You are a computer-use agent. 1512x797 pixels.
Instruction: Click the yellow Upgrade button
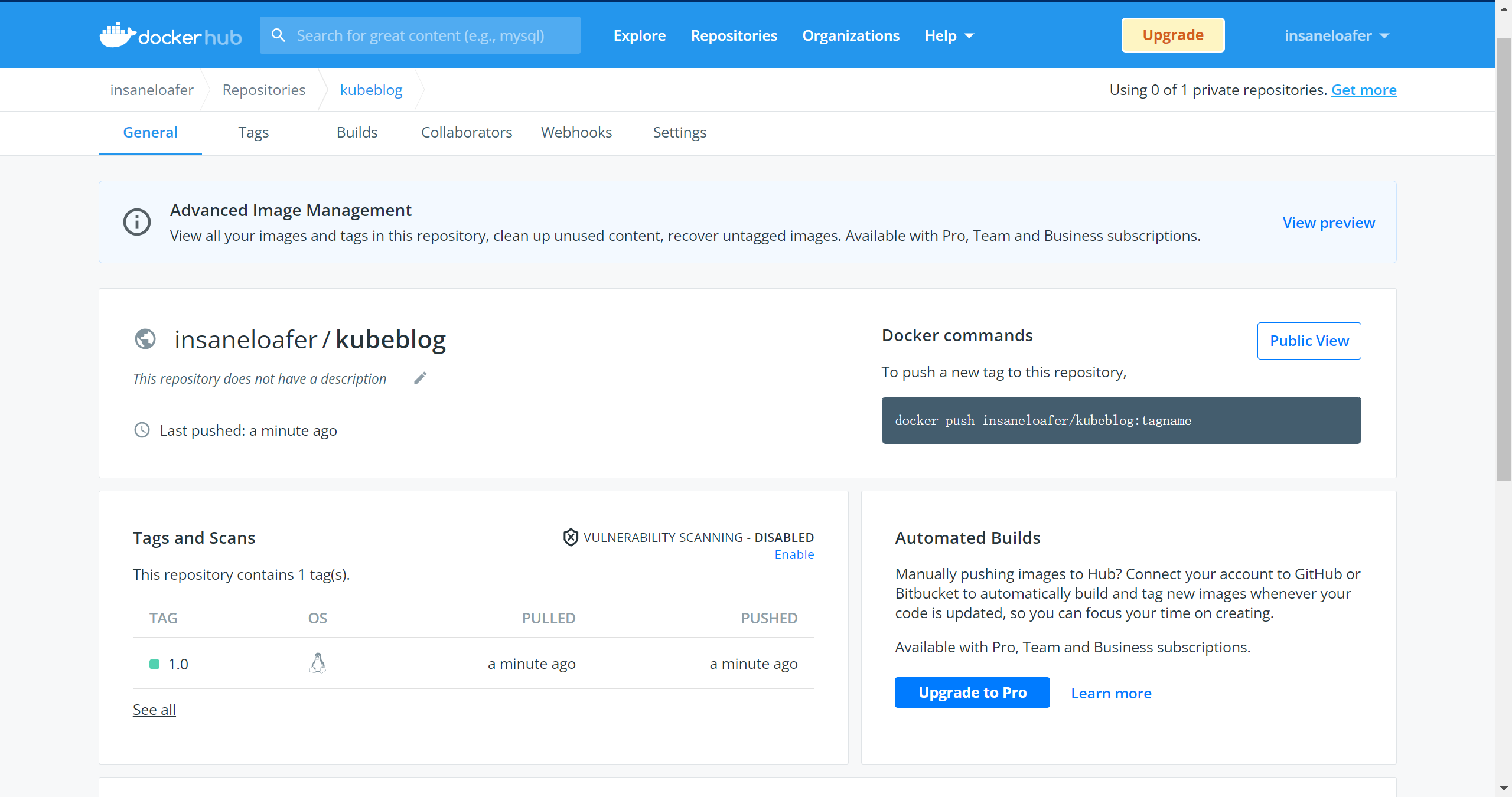point(1173,35)
